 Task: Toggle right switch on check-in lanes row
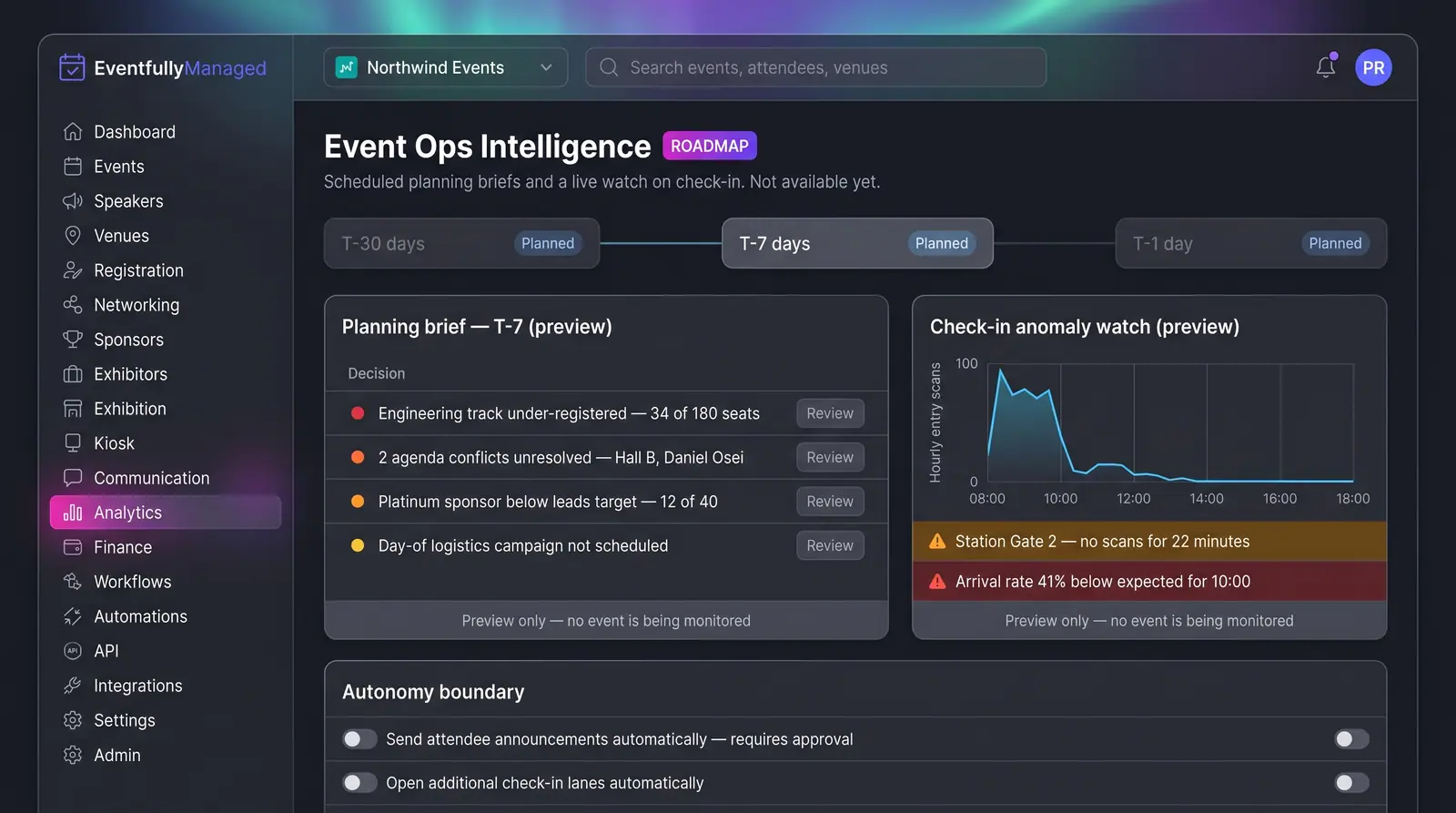tap(1351, 783)
